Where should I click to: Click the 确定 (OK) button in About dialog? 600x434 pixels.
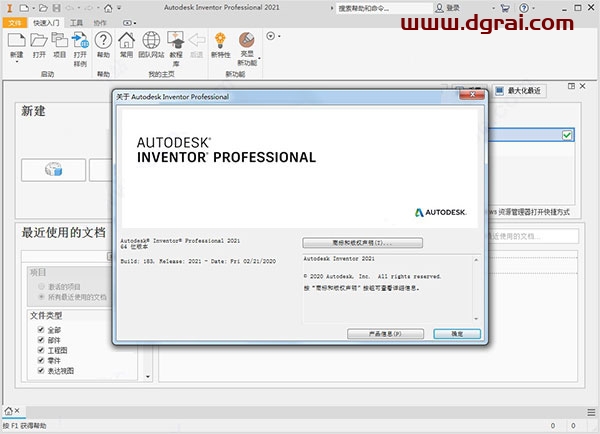coord(457,333)
